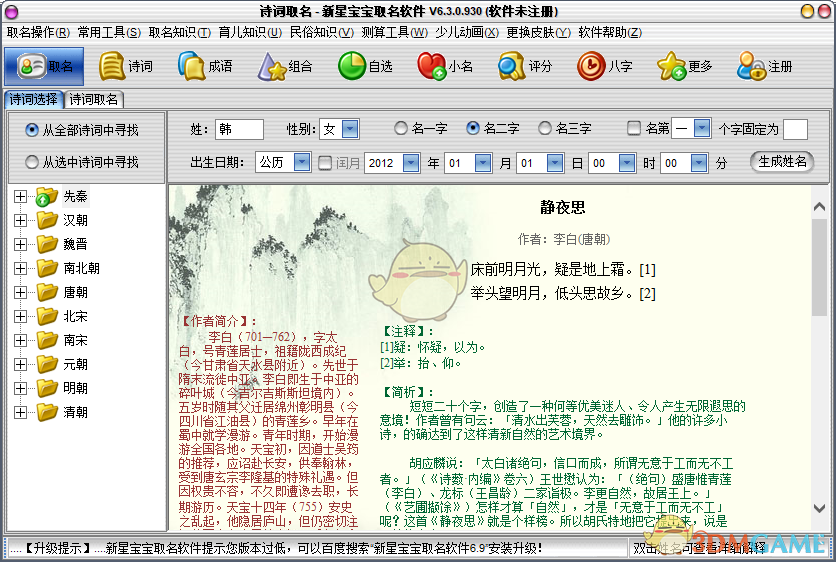Click the 魏晋 folder icon
836x562 pixels.
[x=47, y=244]
